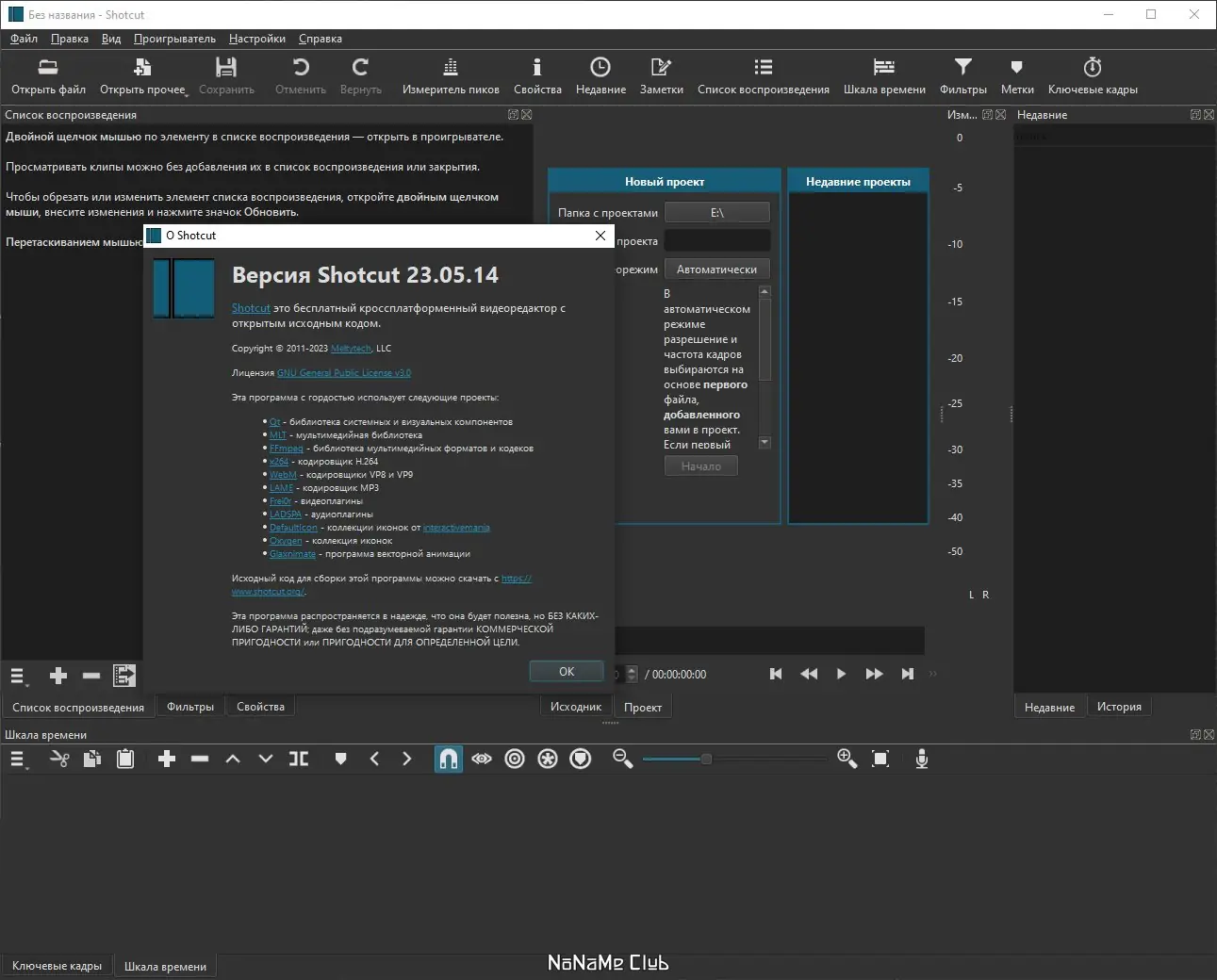Open the timeline hamburger menu

coord(18,759)
